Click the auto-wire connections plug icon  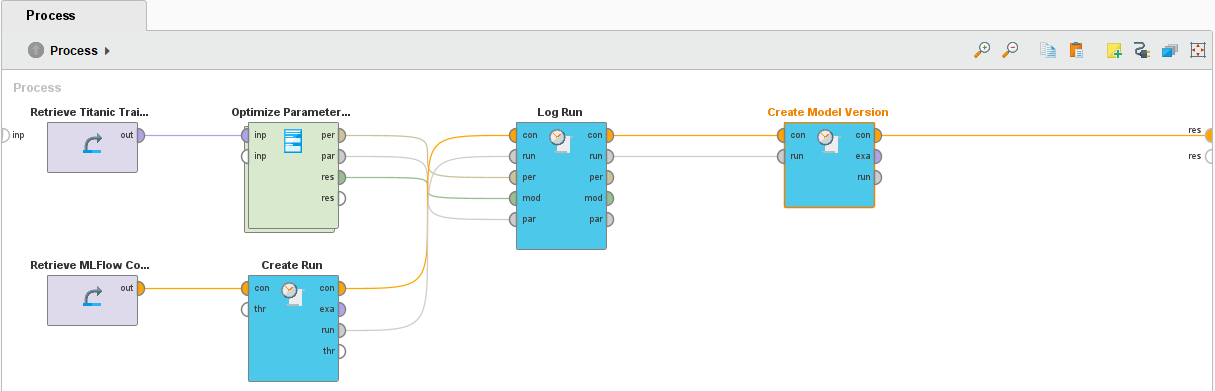tap(1142, 50)
